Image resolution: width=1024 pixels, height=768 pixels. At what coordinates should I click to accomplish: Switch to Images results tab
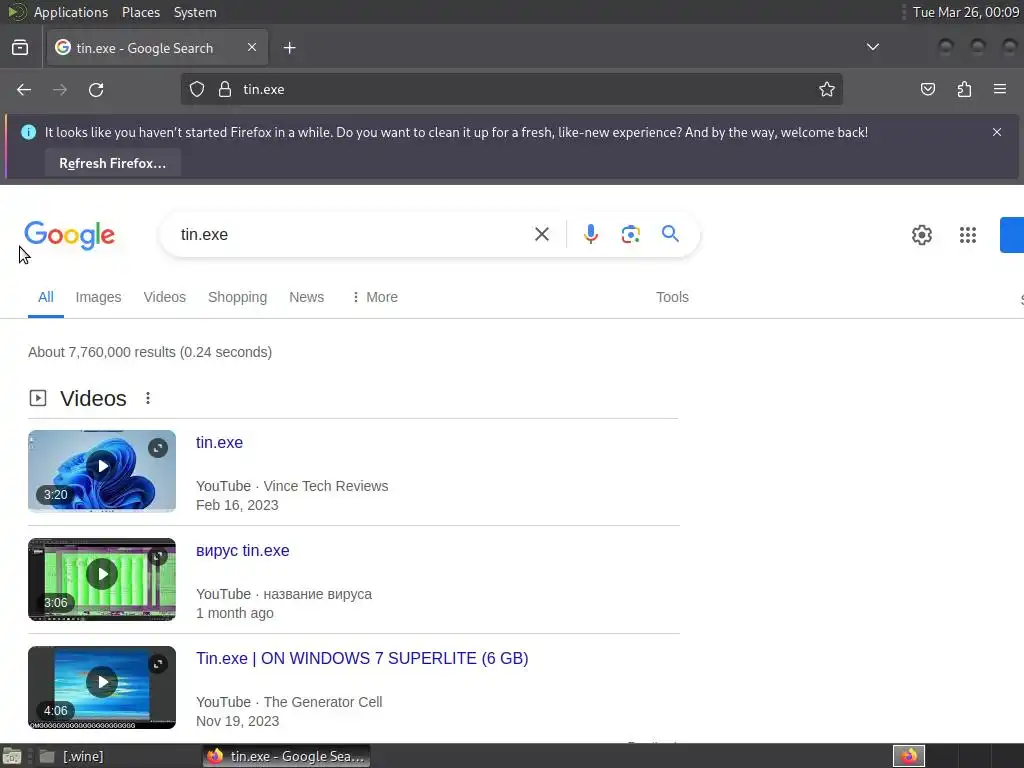click(x=99, y=297)
